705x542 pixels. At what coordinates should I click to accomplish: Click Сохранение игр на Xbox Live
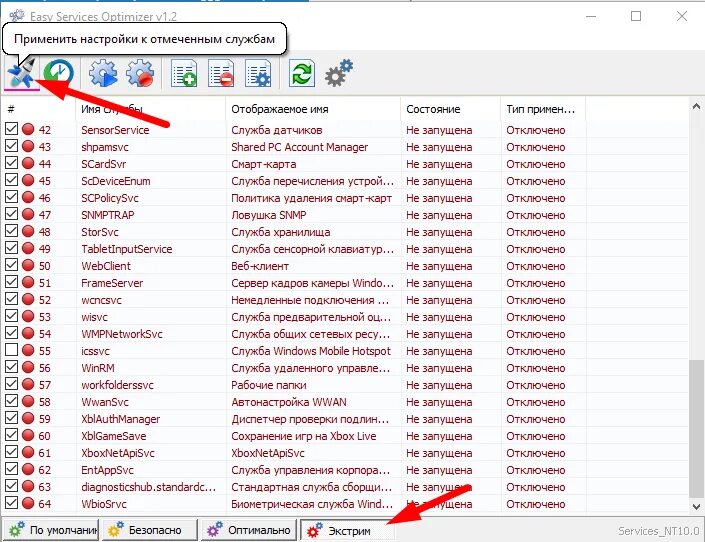tap(304, 436)
